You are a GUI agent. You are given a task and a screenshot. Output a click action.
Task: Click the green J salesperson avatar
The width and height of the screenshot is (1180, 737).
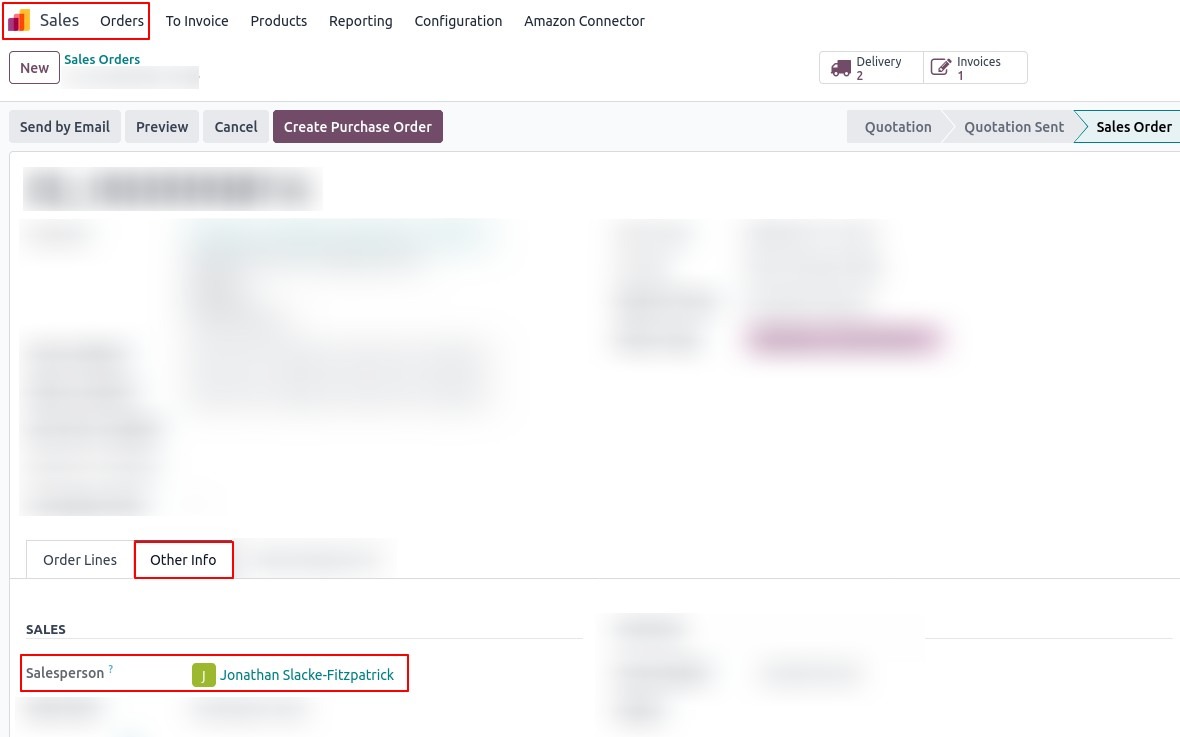pyautogui.click(x=203, y=676)
